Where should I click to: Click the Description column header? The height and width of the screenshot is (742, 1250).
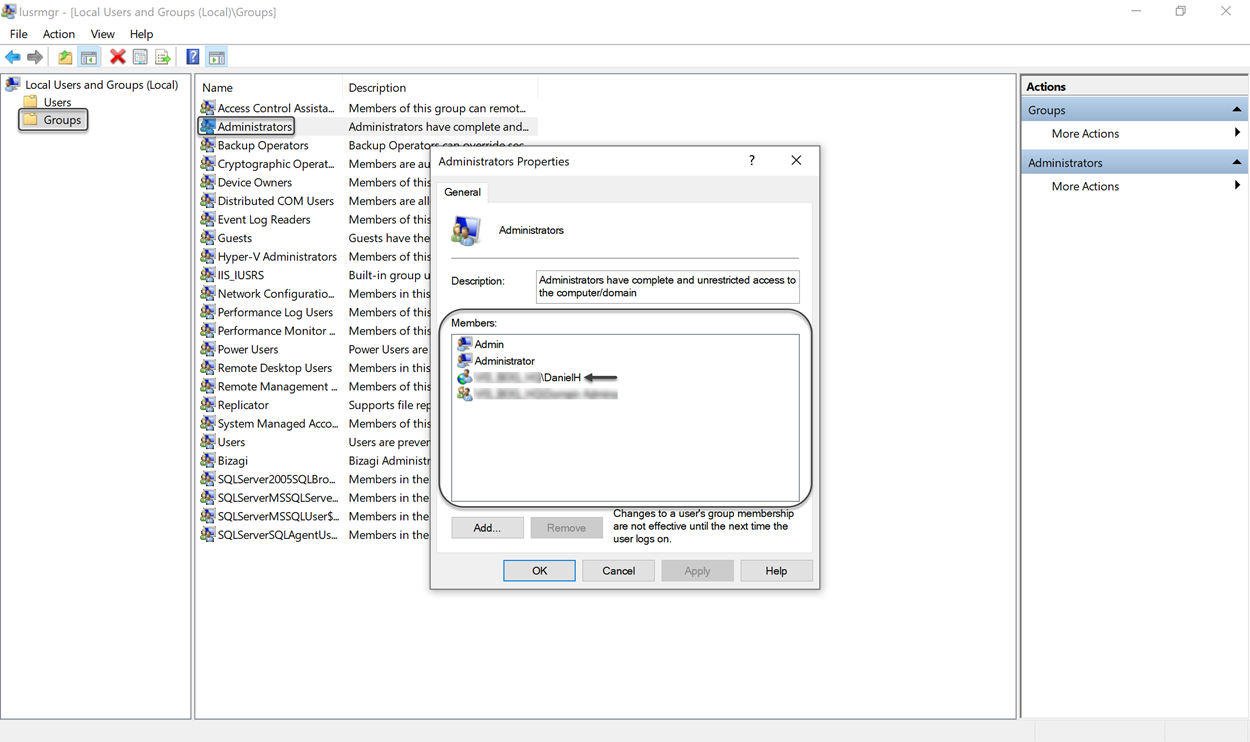(x=440, y=88)
